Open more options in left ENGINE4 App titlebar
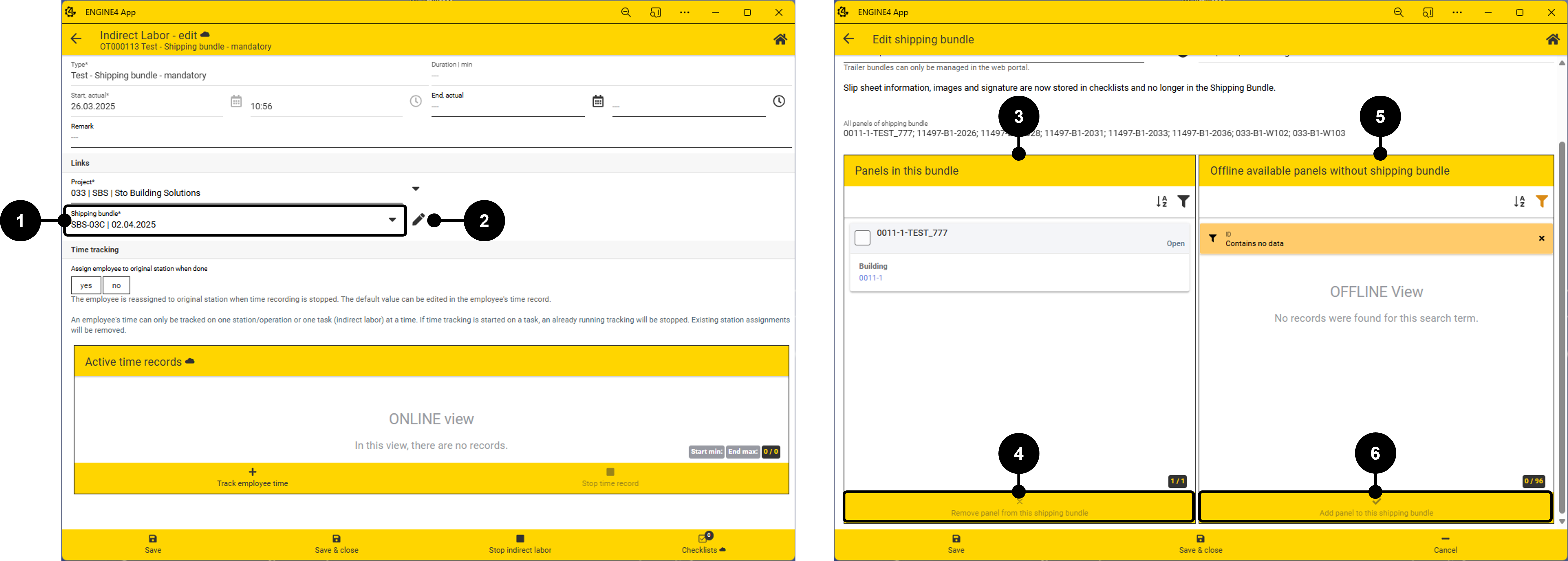The height and width of the screenshot is (561, 1568). tap(685, 12)
